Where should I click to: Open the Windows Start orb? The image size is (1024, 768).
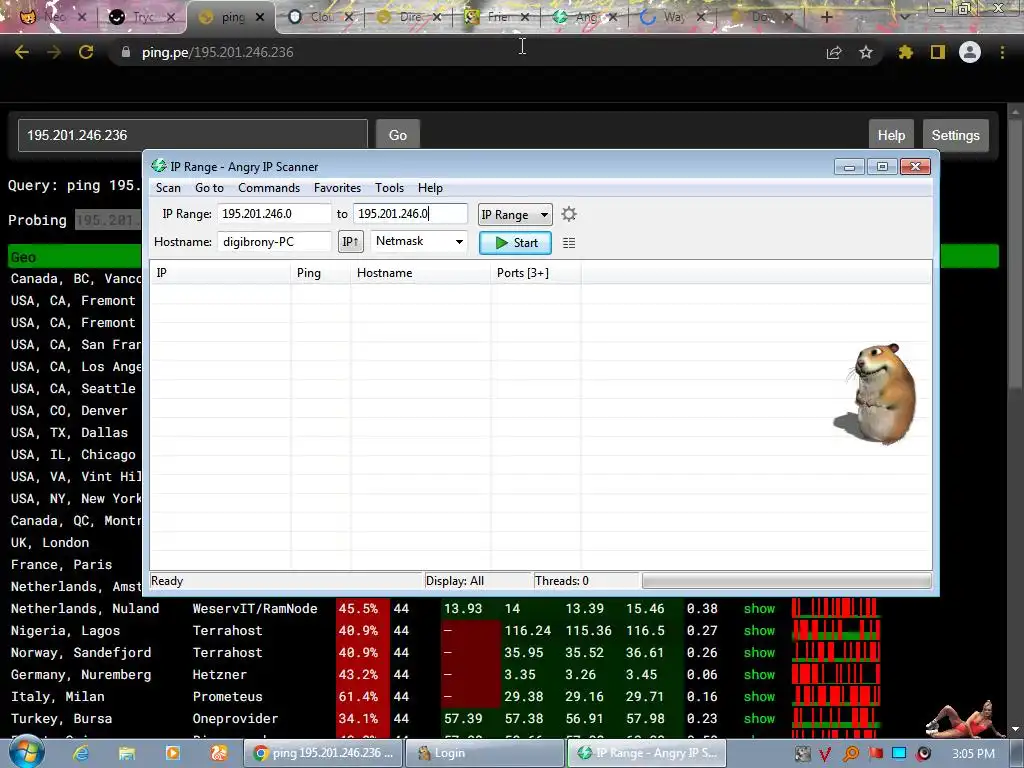pyautogui.click(x=26, y=752)
